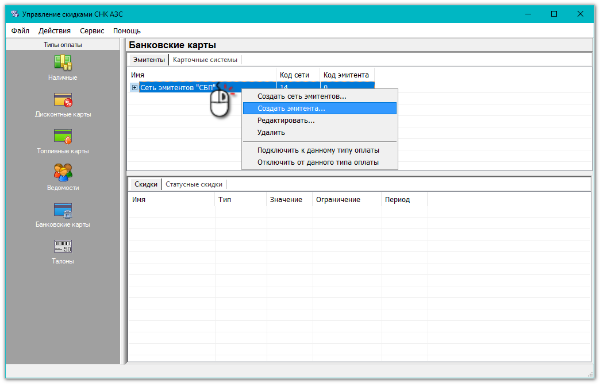The height and width of the screenshot is (384, 600).
Task: Click the Типы оплаты panel header
Action: 63,45
